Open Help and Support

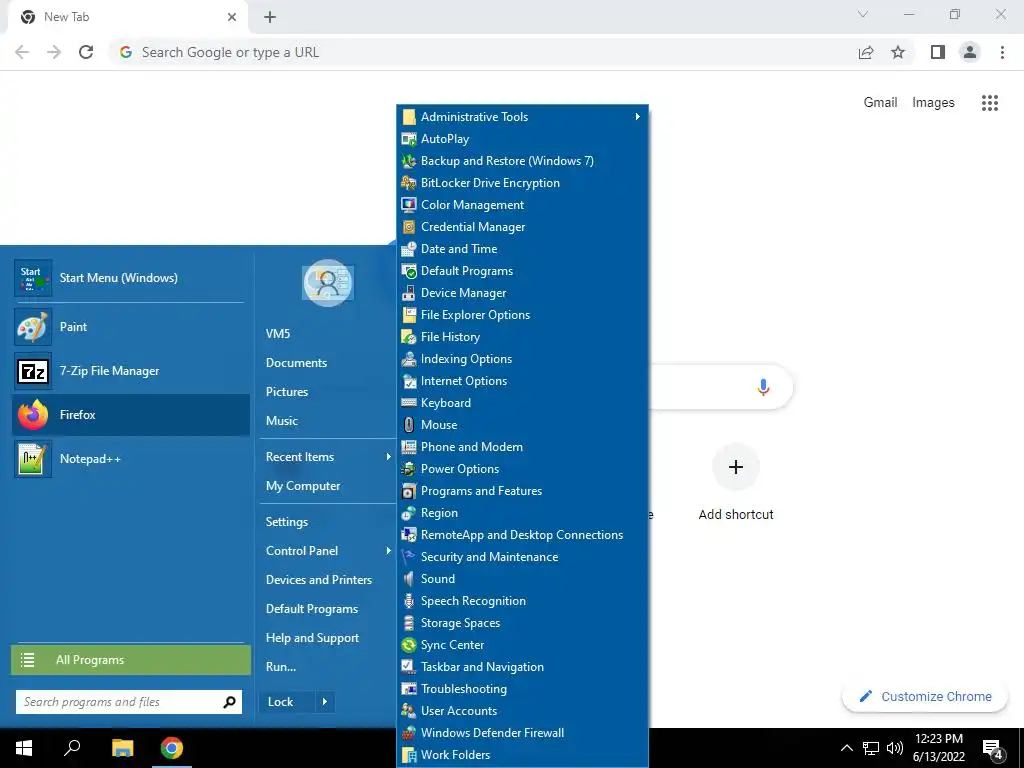pos(312,638)
